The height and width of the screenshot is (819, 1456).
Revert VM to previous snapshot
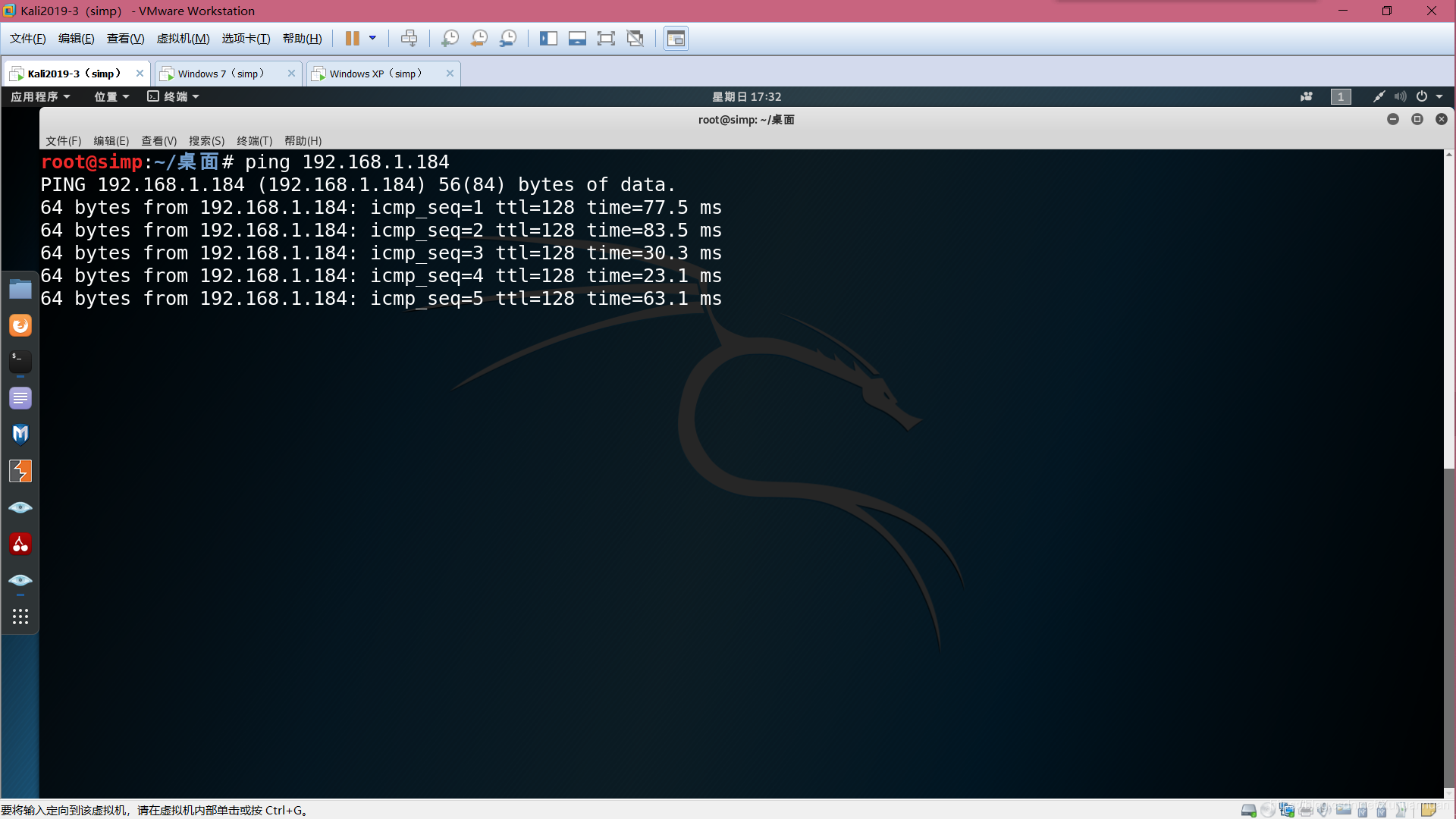[x=479, y=38]
